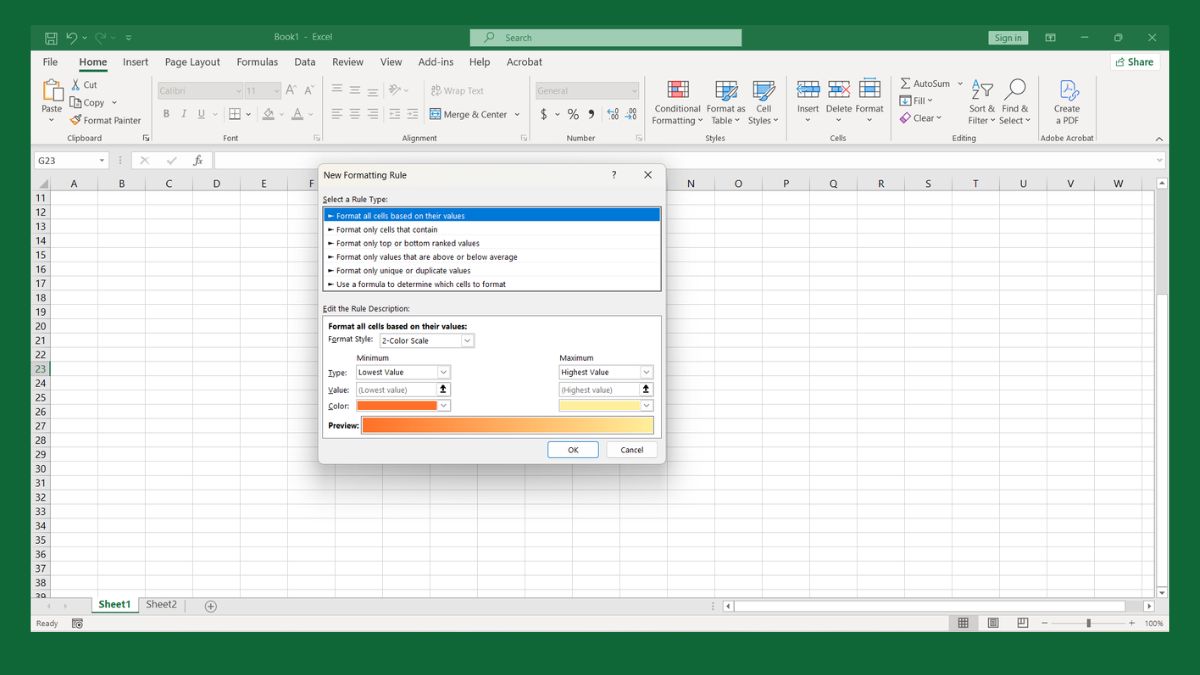The height and width of the screenshot is (675, 1200).
Task: Open the Maximum Color dropdown
Action: [x=644, y=405]
